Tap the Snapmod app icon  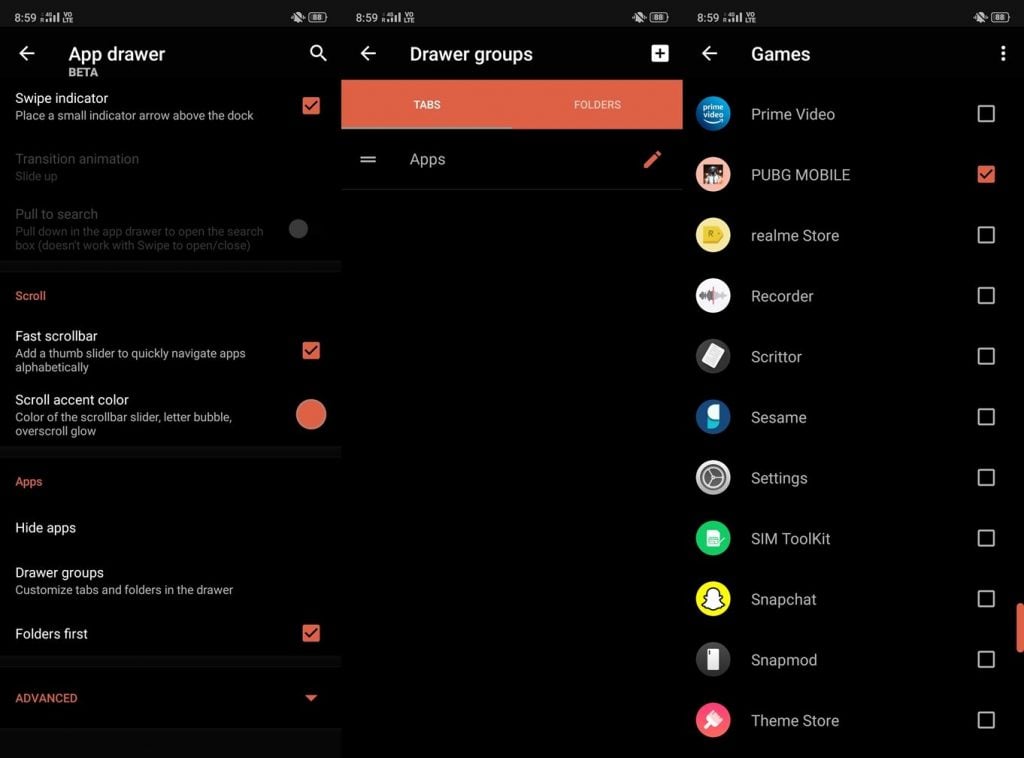tap(712, 660)
